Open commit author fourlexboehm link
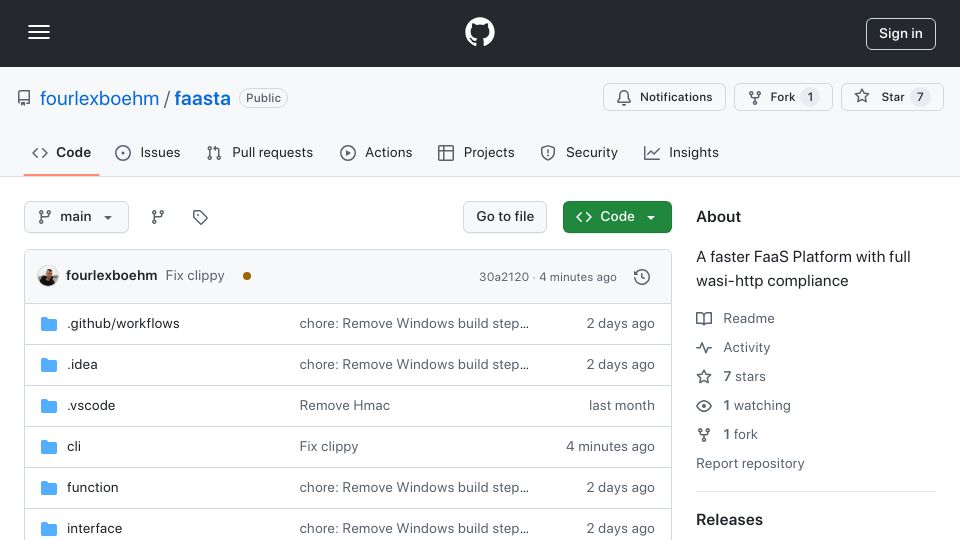This screenshot has width=960, height=540. pos(111,276)
